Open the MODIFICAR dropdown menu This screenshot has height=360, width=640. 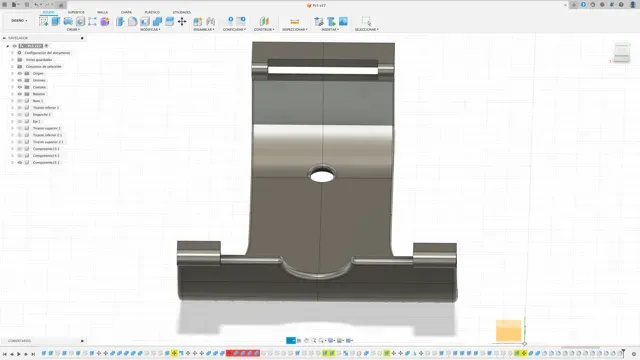tap(150, 30)
